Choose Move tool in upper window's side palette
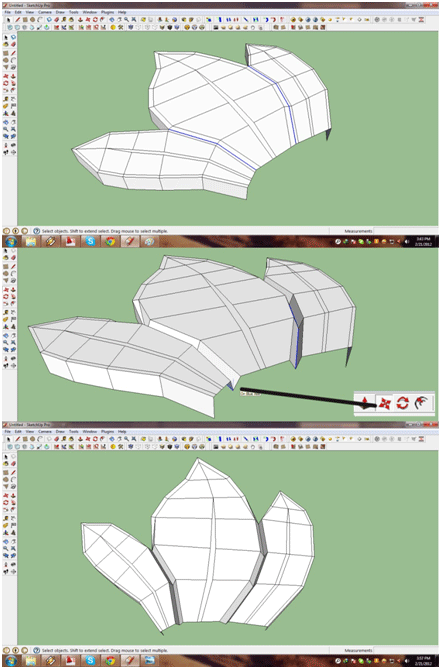 coord(6,76)
